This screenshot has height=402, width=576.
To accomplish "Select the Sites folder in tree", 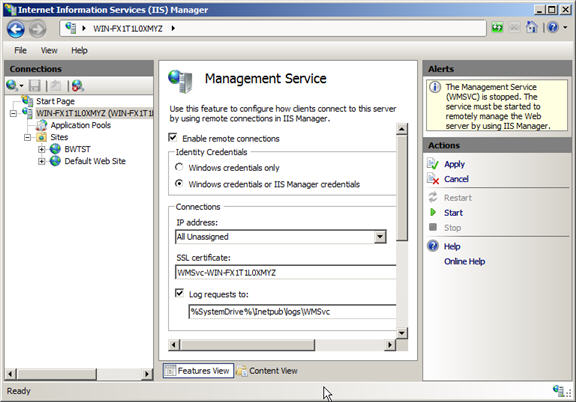I will click(59, 137).
